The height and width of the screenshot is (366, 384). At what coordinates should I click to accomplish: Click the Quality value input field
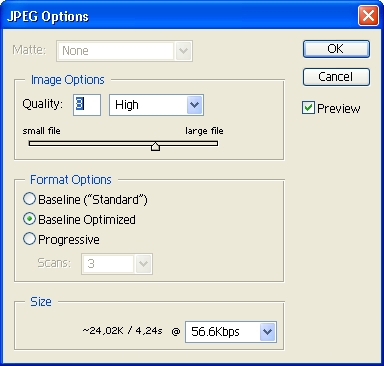coord(87,105)
